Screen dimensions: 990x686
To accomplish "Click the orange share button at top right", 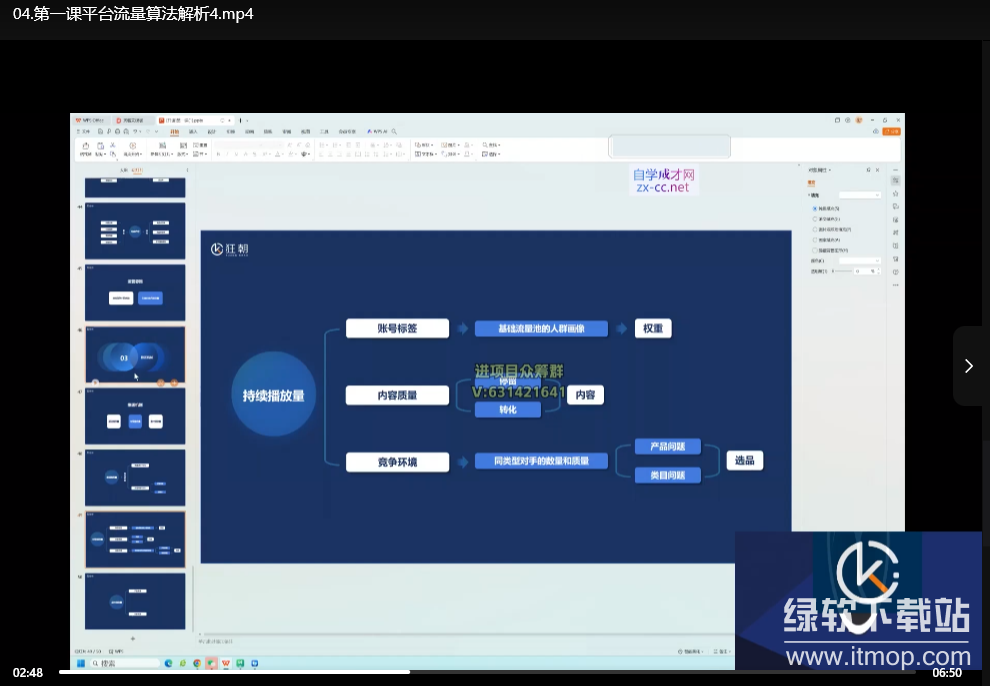I will click(894, 131).
